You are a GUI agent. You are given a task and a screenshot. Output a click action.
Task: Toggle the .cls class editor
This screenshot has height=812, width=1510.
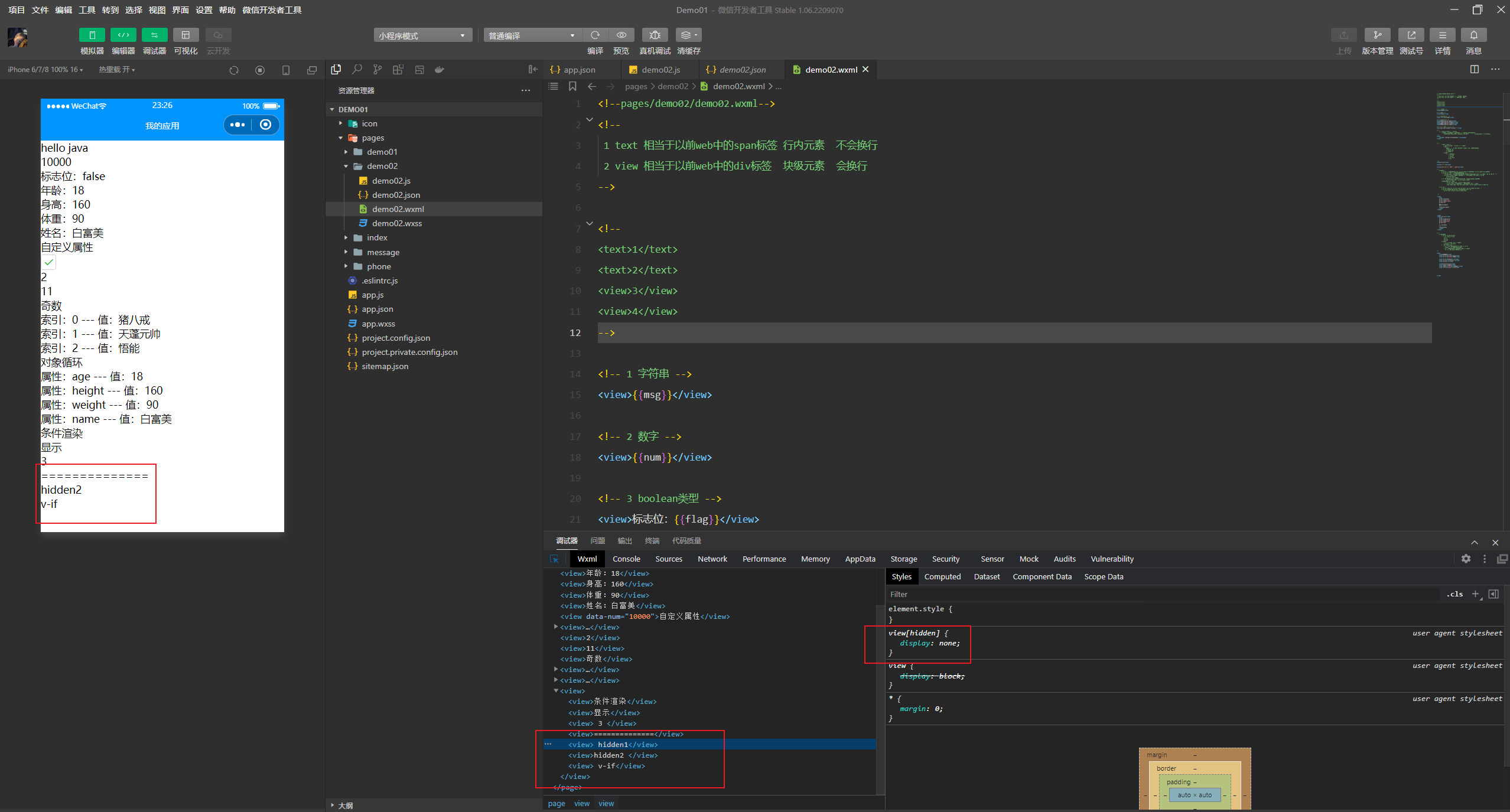pos(1454,594)
